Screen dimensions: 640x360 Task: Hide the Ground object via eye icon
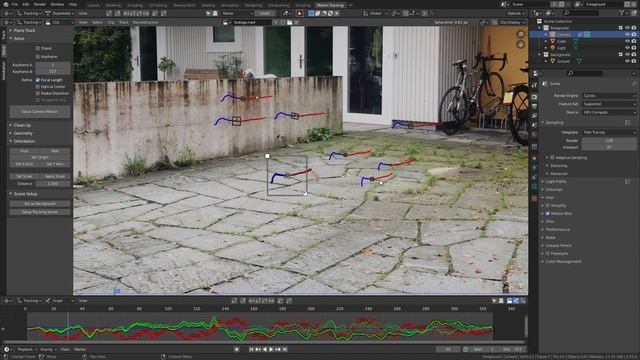(x=627, y=61)
